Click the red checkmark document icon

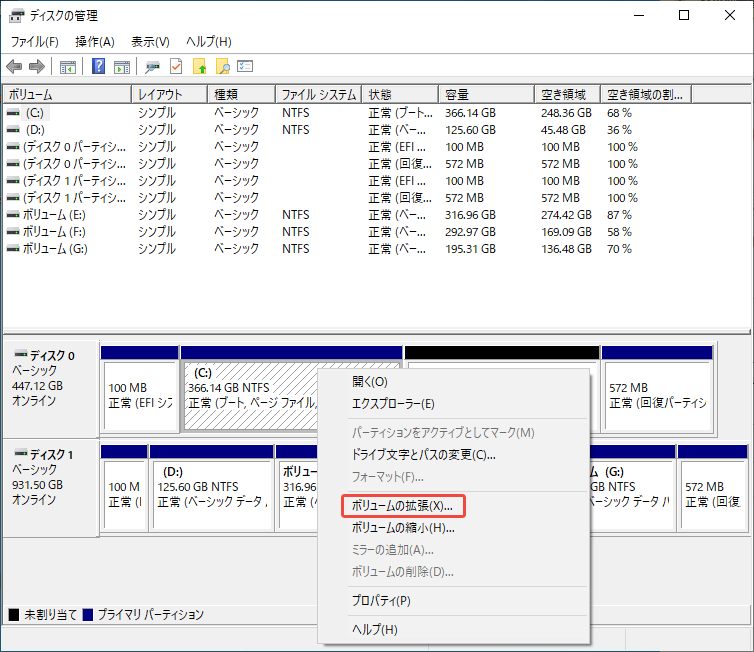(176, 67)
